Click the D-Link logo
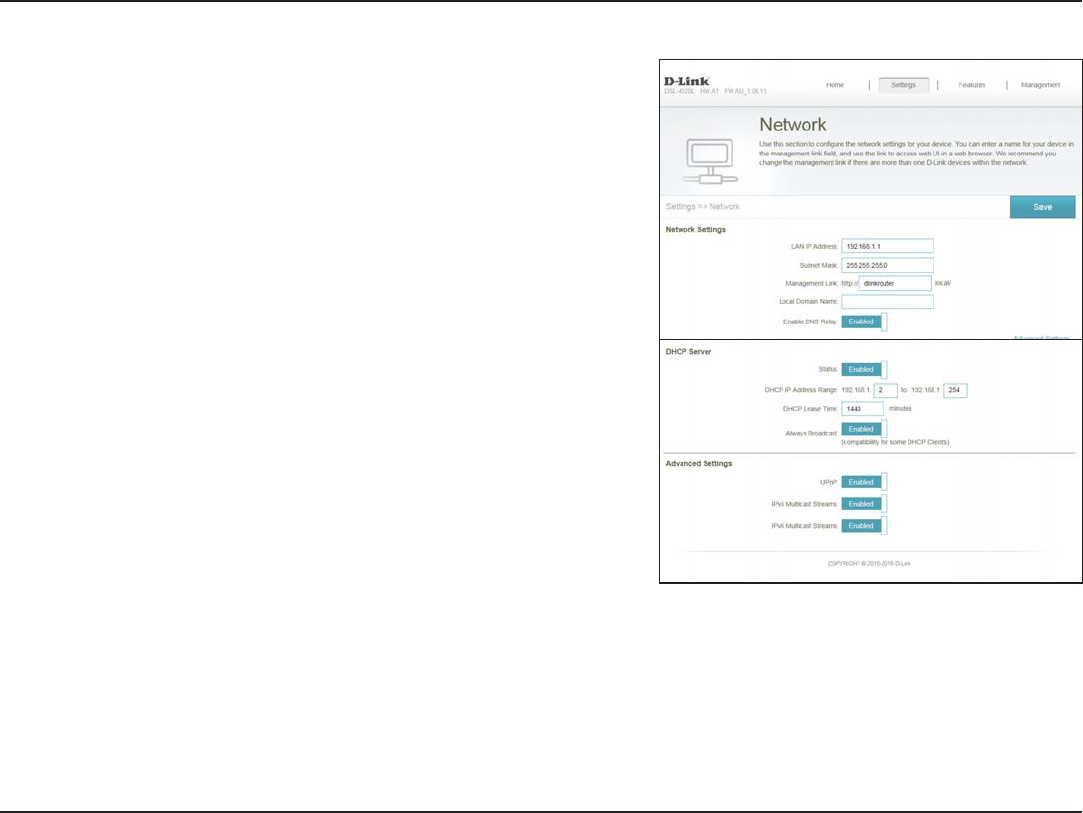This screenshot has height=813, width=1083. (687, 82)
